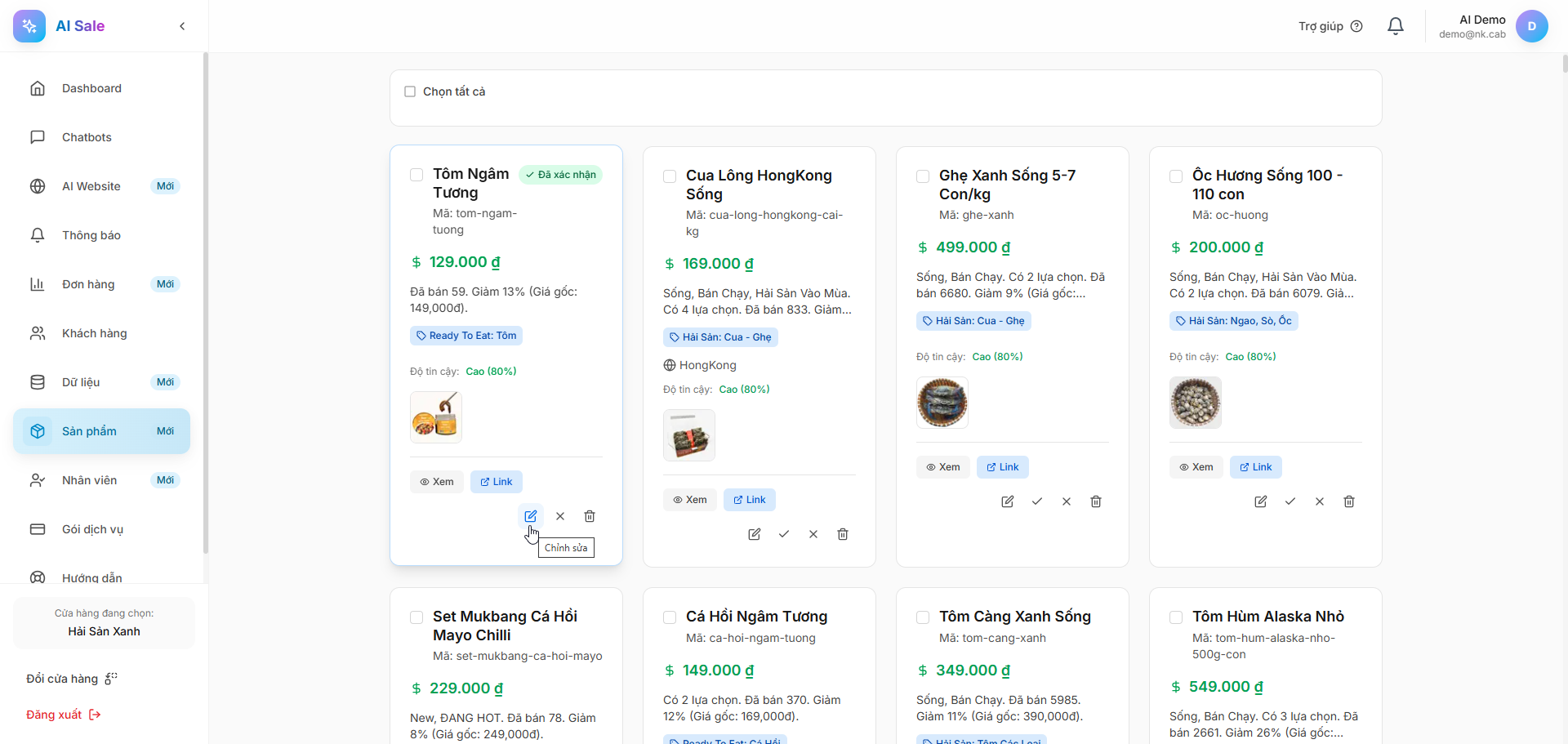Open the AI Demo account menu

(1531, 26)
